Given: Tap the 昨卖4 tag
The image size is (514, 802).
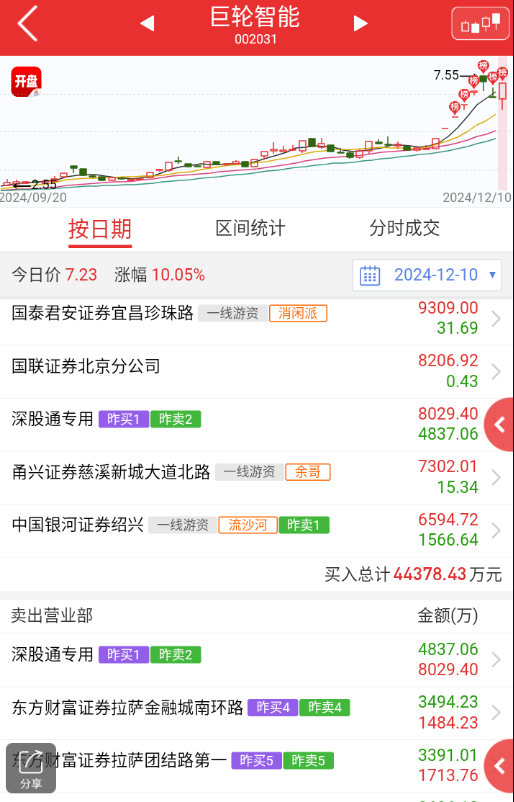Looking at the screenshot, I should click(x=325, y=707).
